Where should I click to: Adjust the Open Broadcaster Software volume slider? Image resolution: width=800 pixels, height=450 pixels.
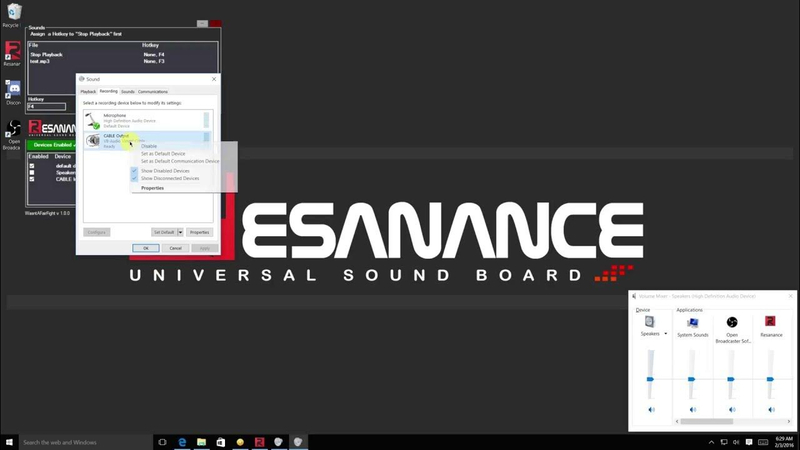[731, 379]
